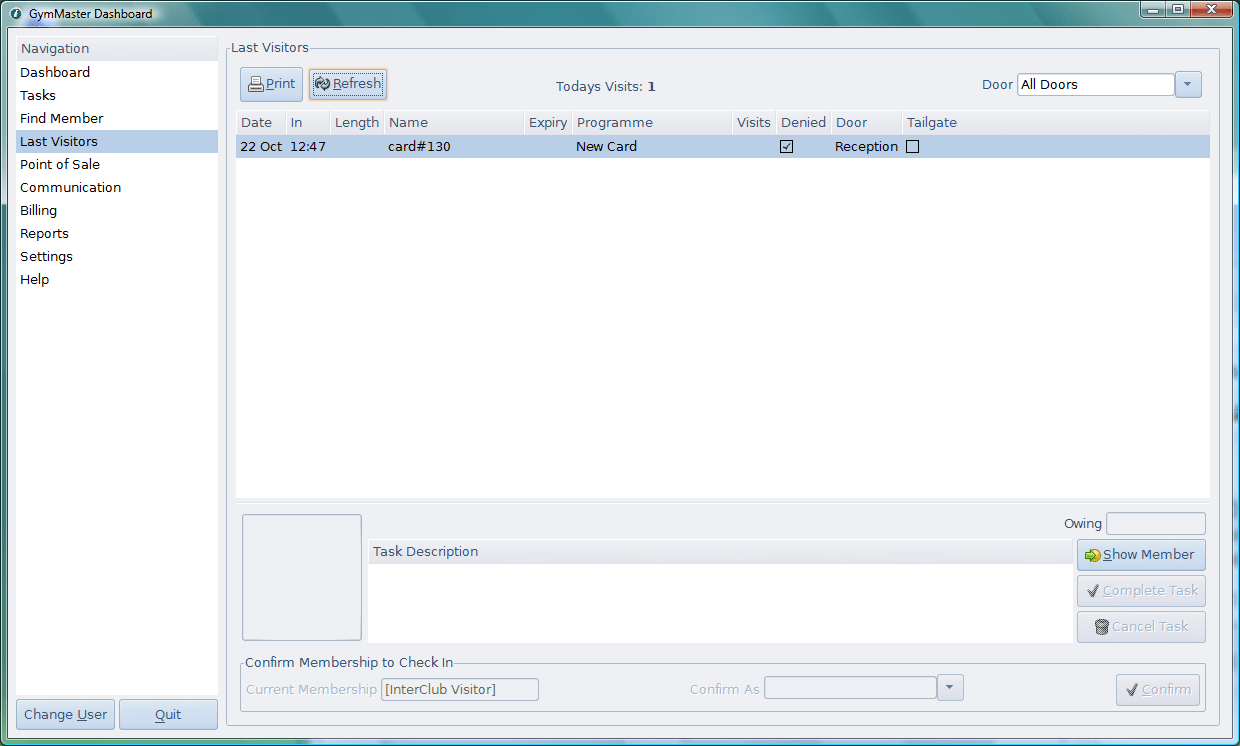Sort by the Date column header
The image size is (1240, 746).
(x=260, y=122)
